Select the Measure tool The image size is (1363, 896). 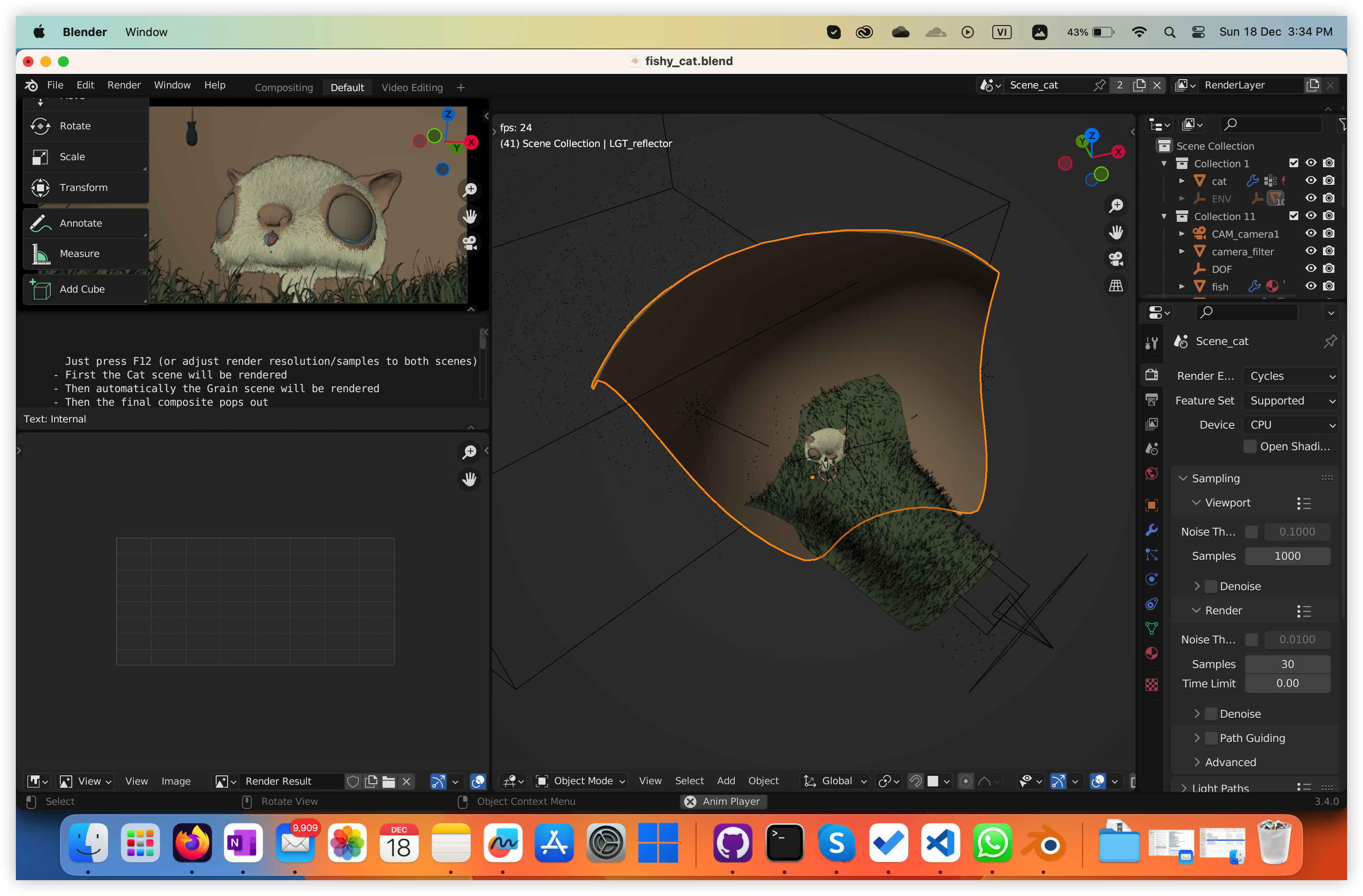tap(79, 253)
